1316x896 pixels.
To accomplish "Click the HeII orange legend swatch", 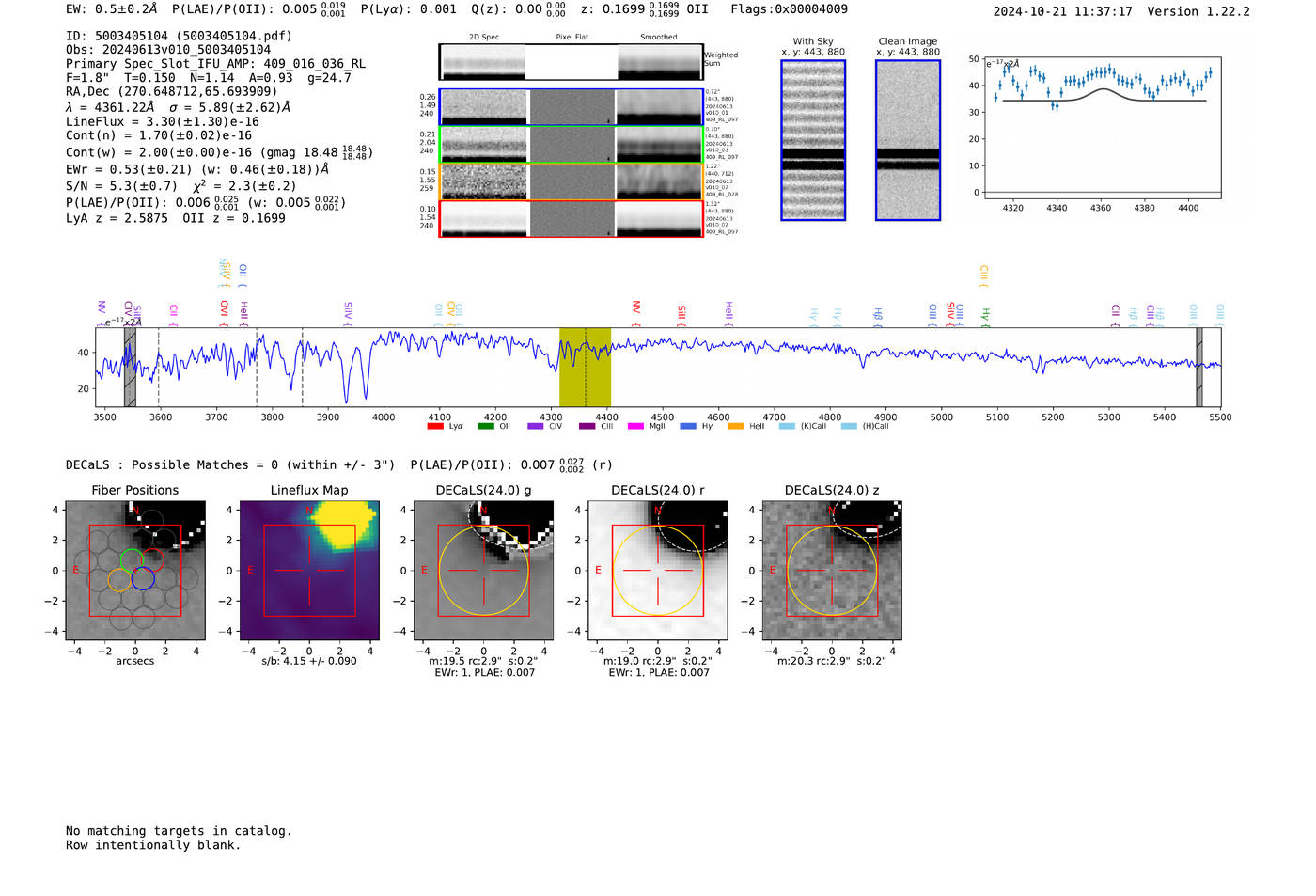I will (x=735, y=426).
